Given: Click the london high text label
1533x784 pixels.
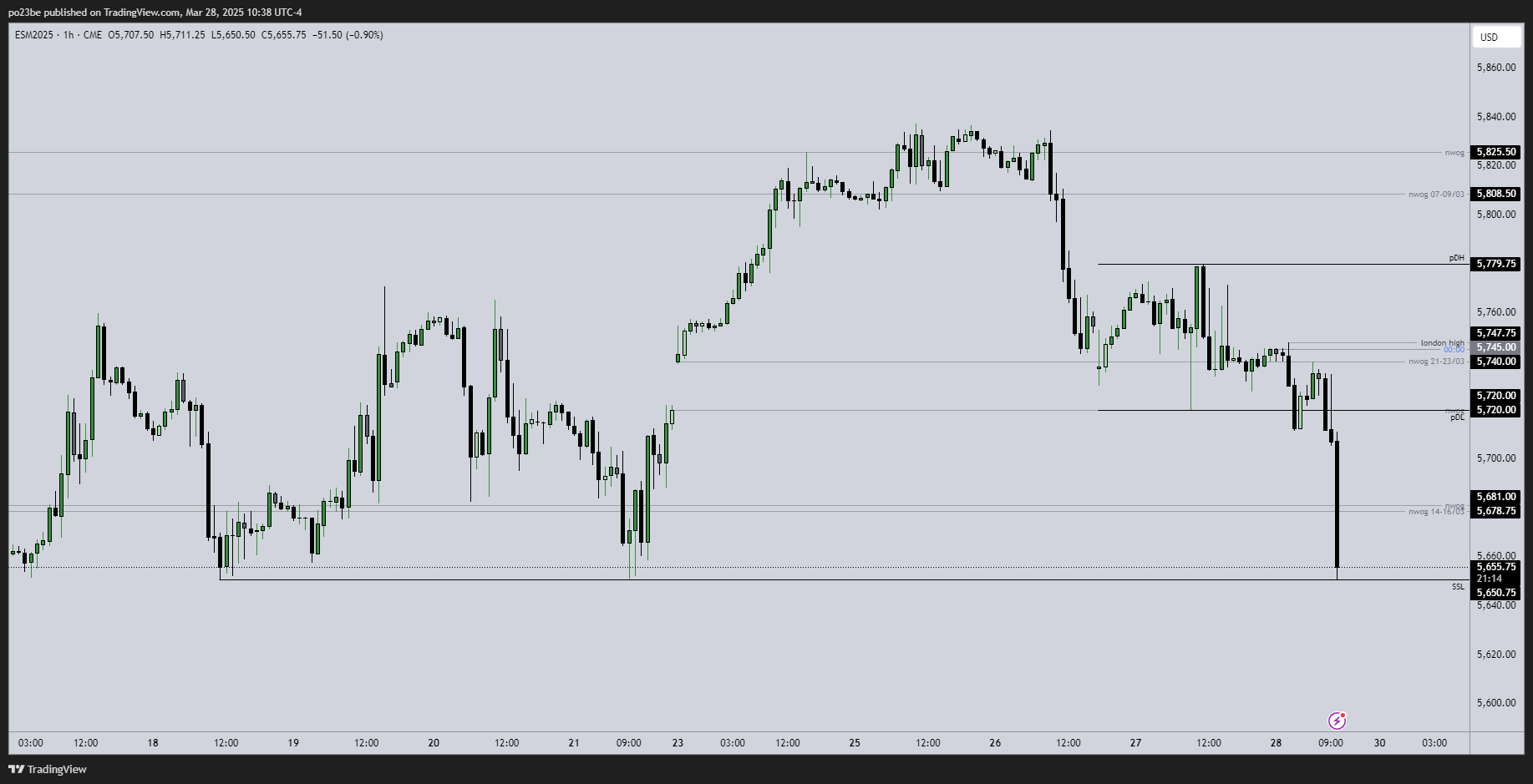Looking at the screenshot, I should (1442, 343).
